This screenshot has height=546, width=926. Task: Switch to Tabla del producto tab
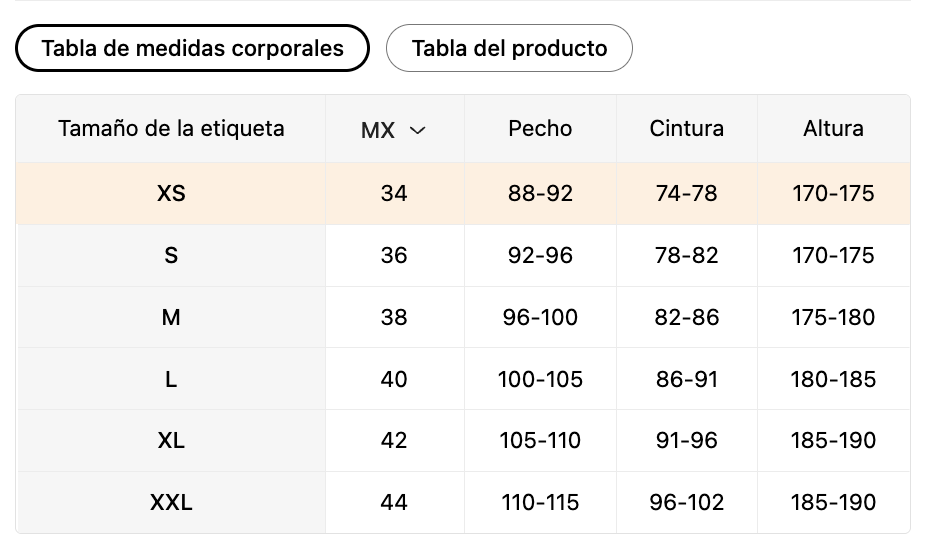[509, 48]
